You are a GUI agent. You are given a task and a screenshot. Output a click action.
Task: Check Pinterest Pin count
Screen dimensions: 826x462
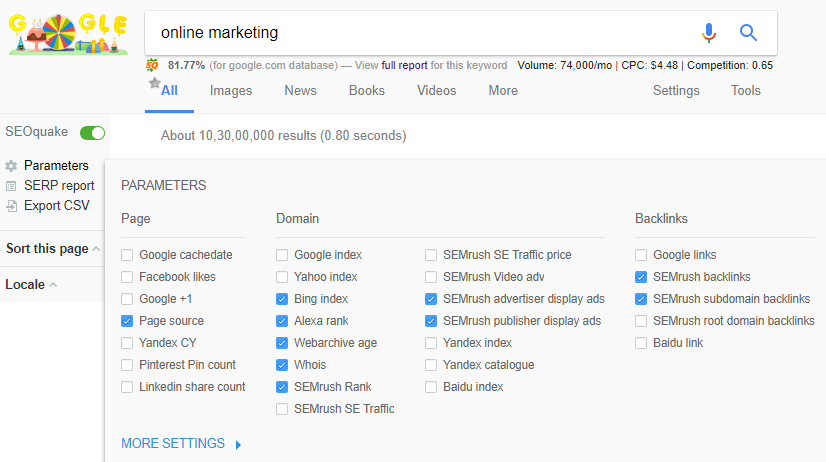pyautogui.click(x=127, y=365)
